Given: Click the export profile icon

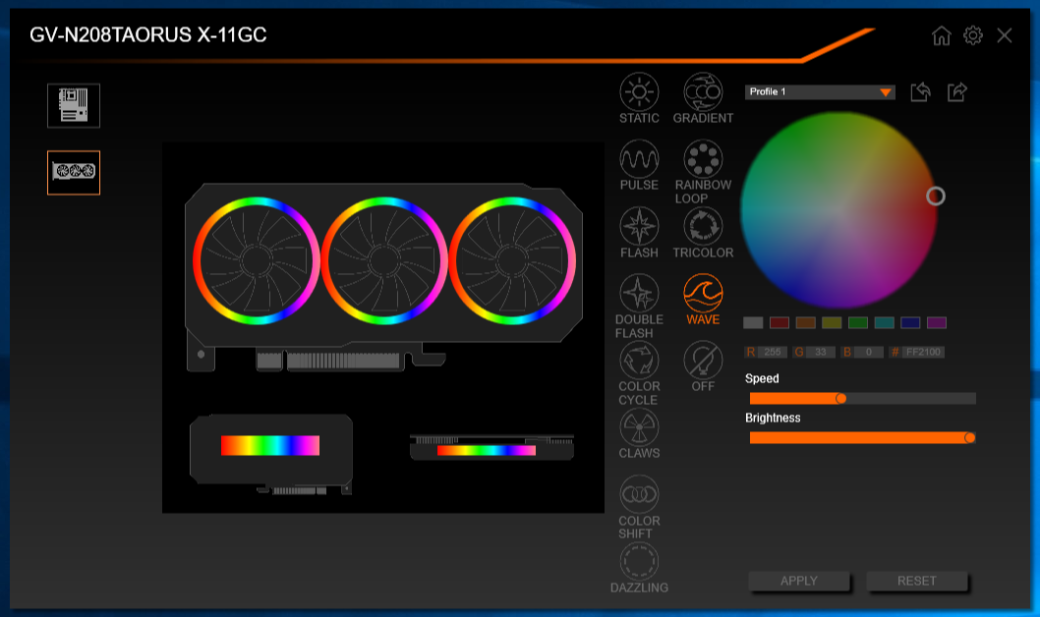Looking at the screenshot, I should 957,92.
